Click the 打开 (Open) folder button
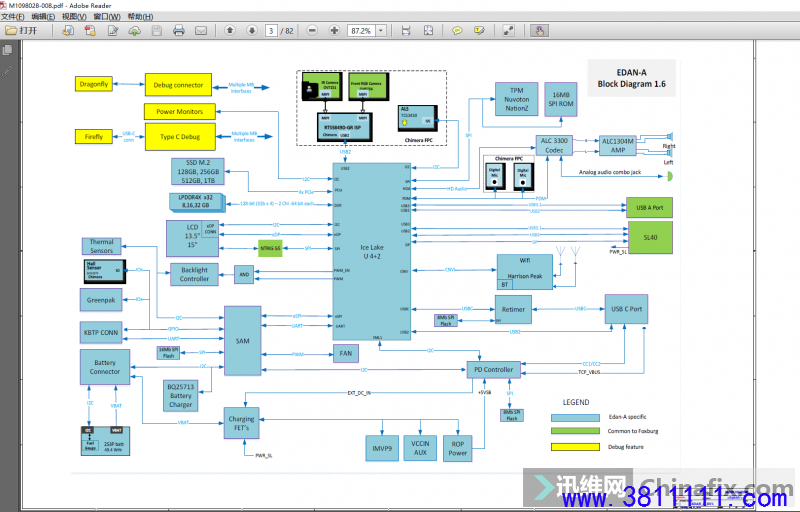The image size is (800, 512). point(22,31)
